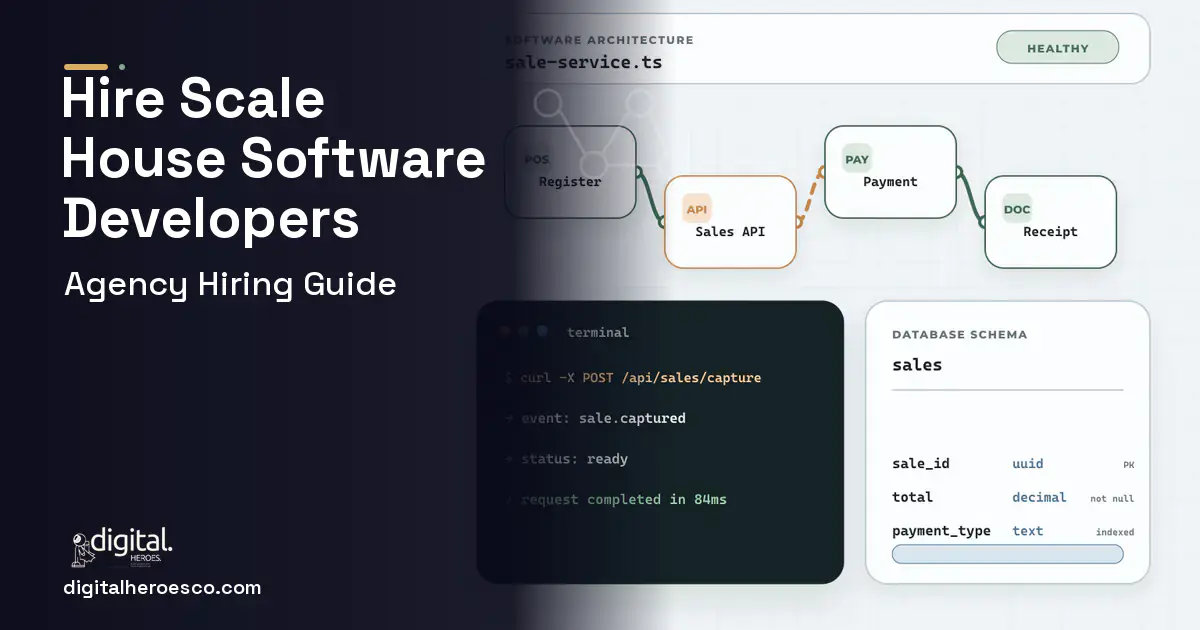Open the digitalheroesco.com link
Image resolution: width=1200 pixels, height=630 pixels.
[162, 588]
